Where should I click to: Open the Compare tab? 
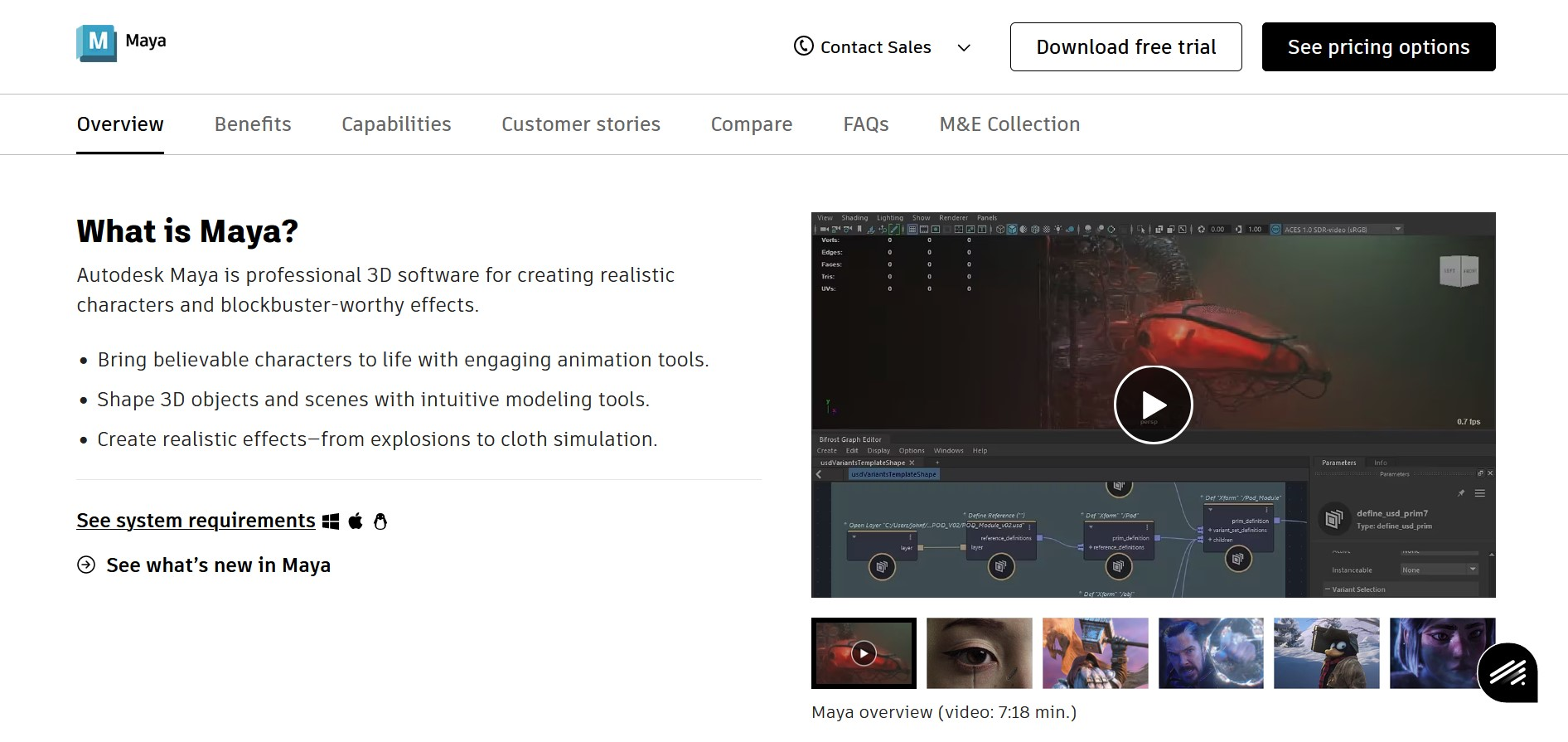coord(752,124)
